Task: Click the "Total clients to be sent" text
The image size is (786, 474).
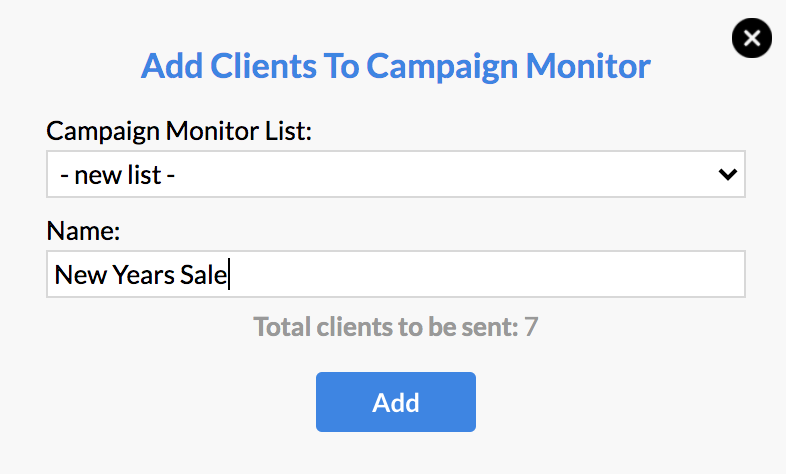Action: pos(385,327)
